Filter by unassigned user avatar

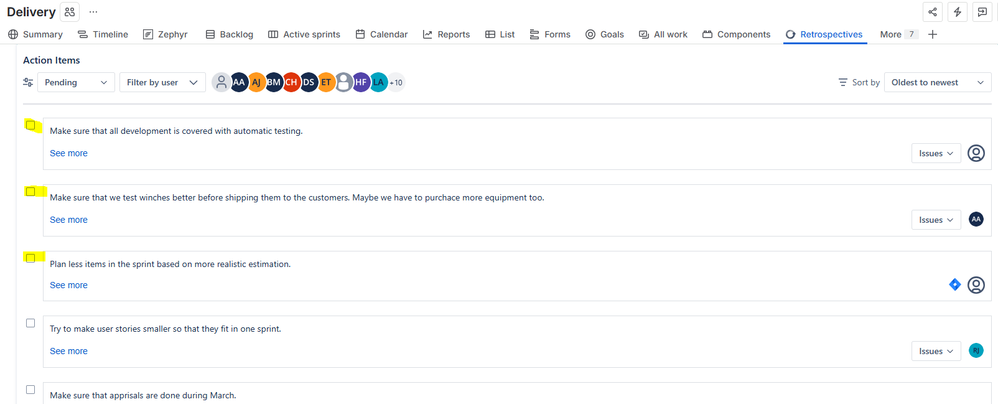tap(221, 82)
